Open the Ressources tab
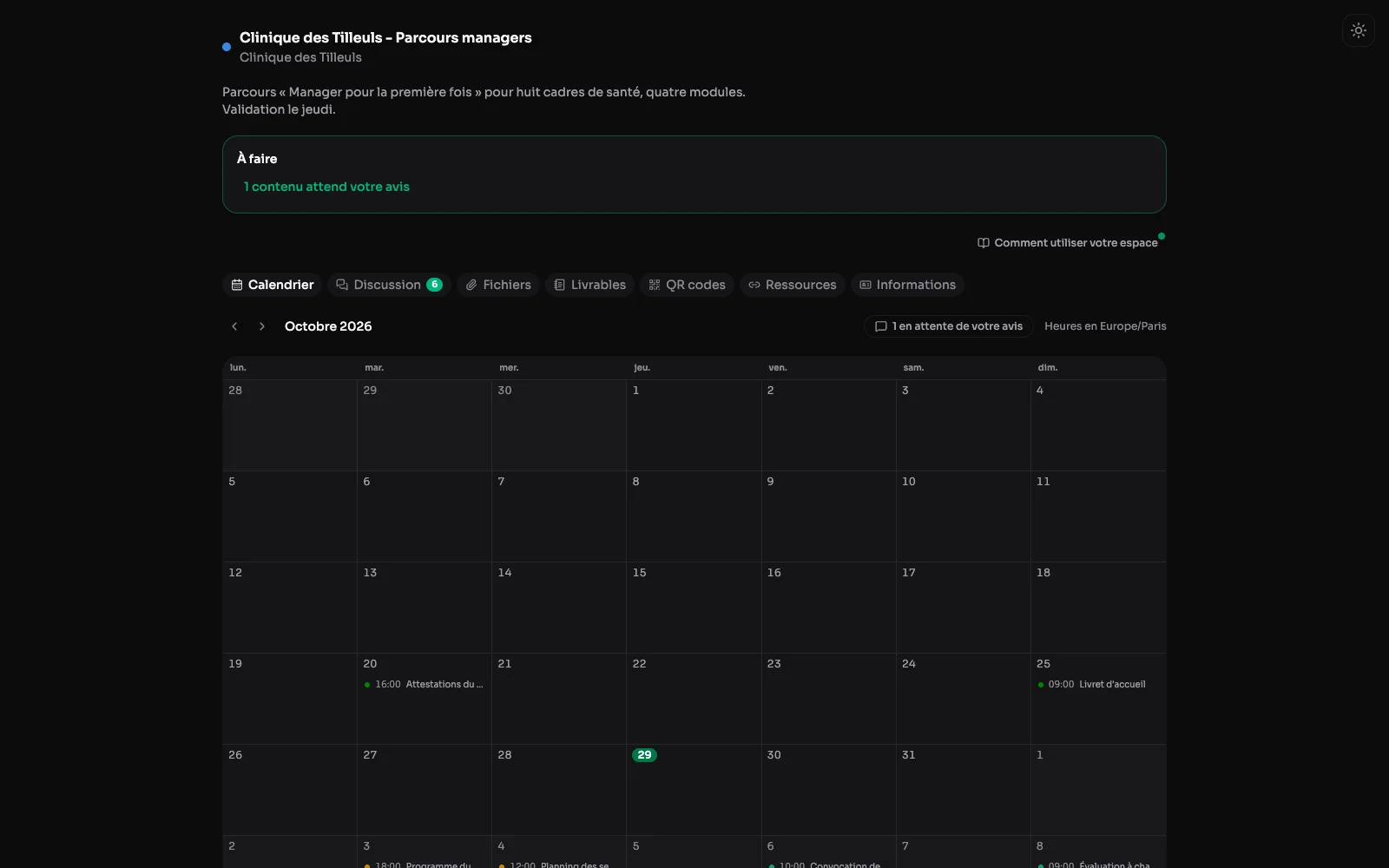Screen dimensions: 1389x868 792,285
